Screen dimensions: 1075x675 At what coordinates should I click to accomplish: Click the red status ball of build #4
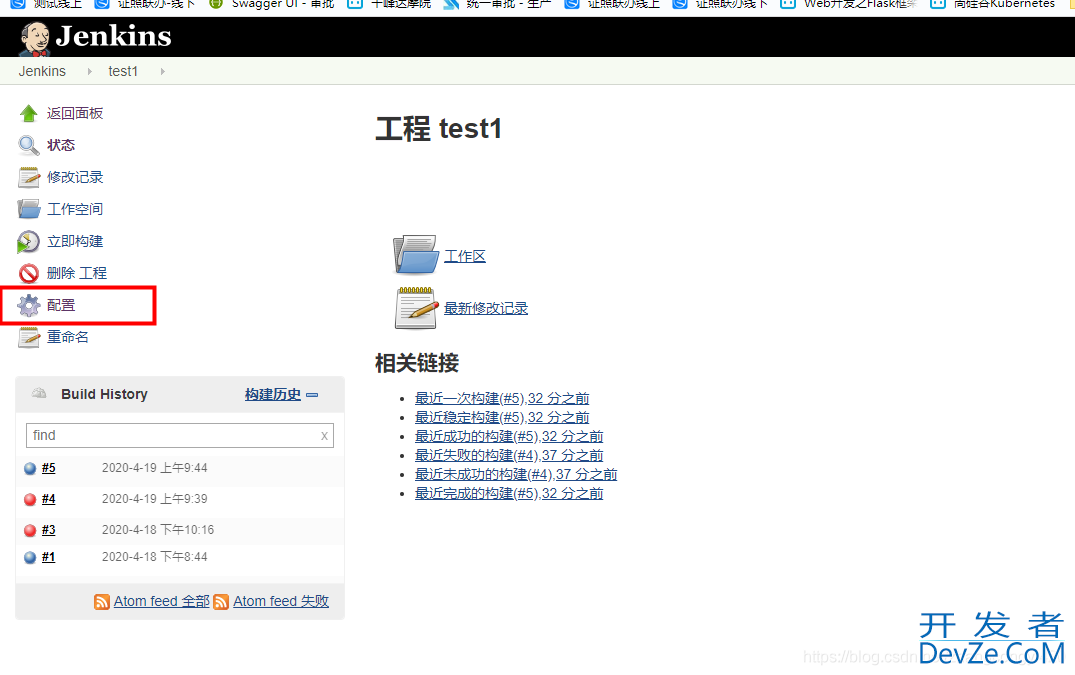(x=30, y=500)
